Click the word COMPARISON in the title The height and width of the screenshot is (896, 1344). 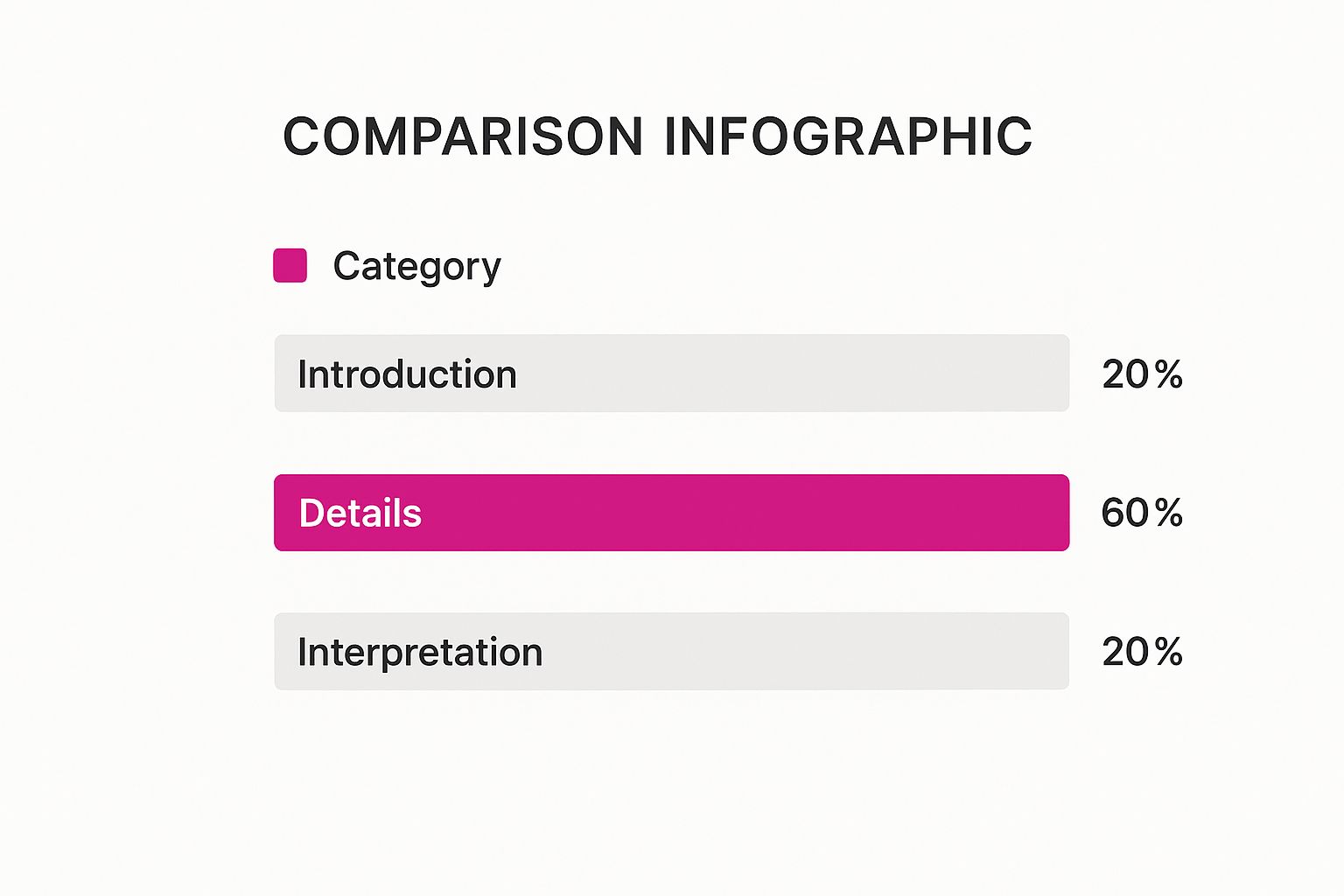tap(463, 137)
